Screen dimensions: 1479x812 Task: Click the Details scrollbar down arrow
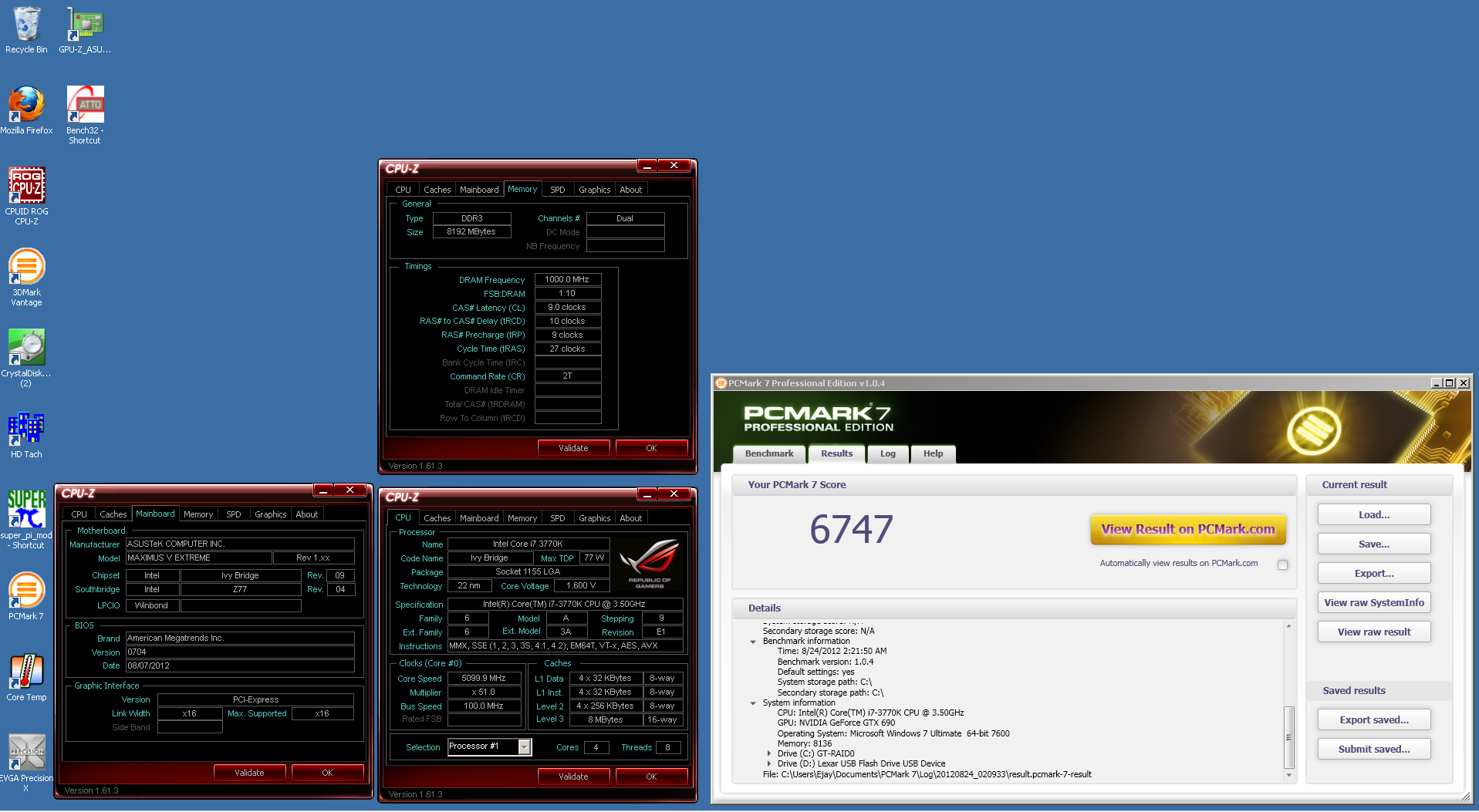[x=1288, y=776]
